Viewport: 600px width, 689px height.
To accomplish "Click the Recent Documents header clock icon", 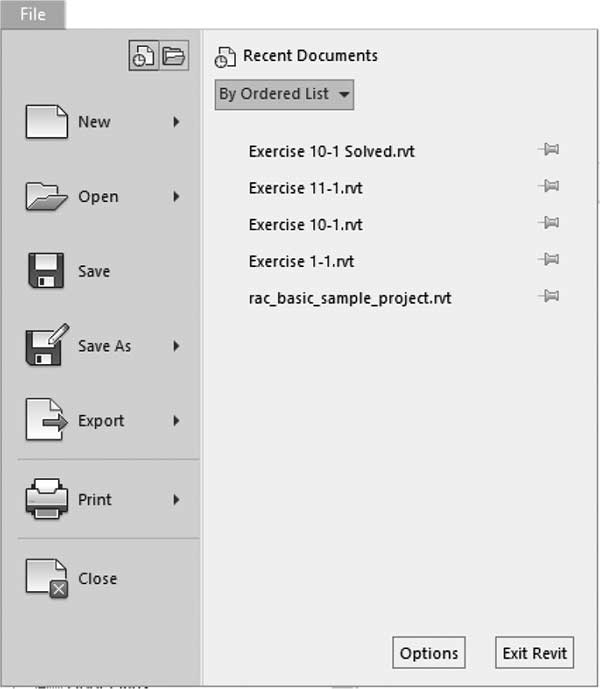I will pos(225,57).
